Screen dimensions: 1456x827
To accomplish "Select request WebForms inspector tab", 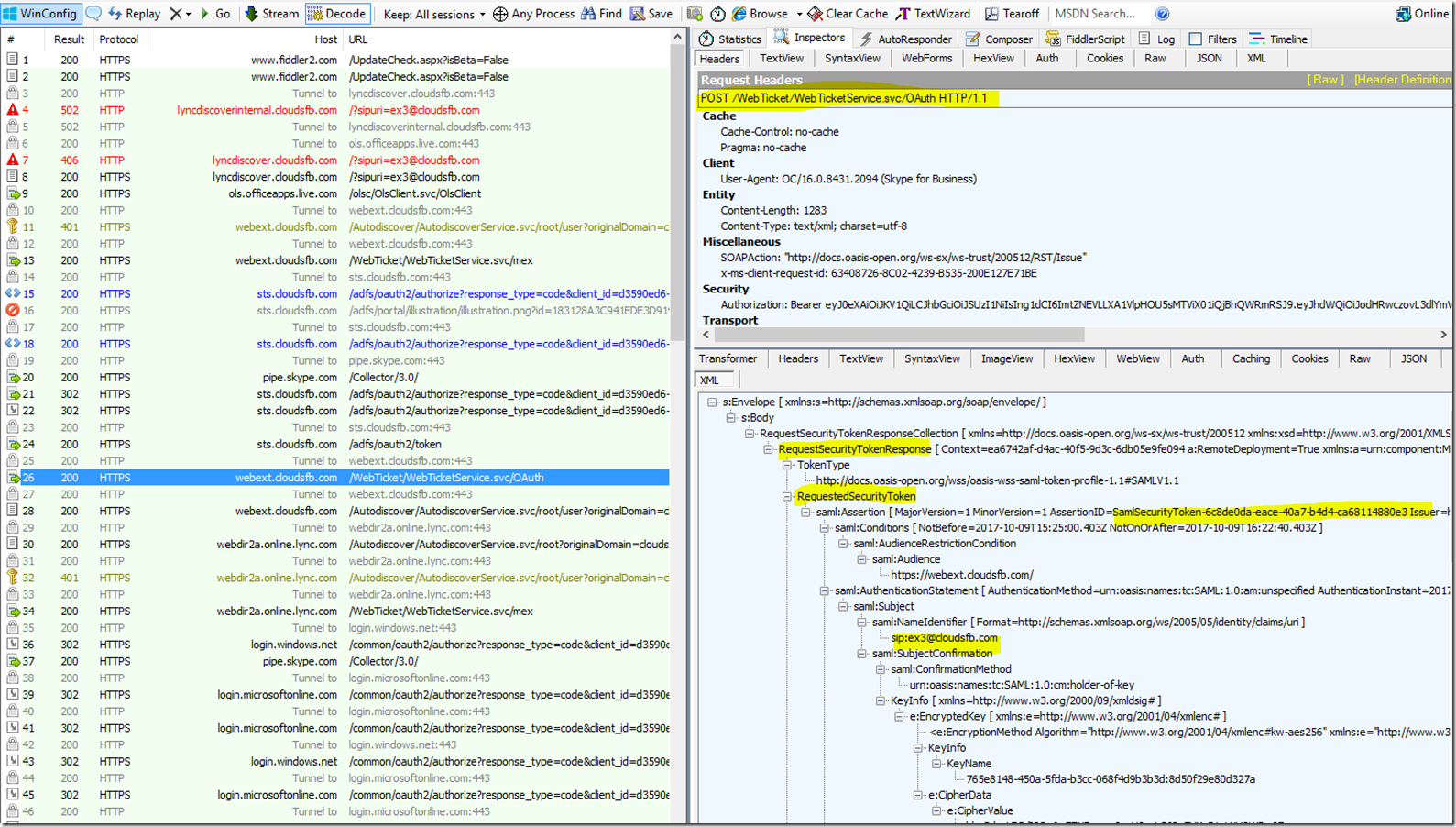I will point(926,58).
